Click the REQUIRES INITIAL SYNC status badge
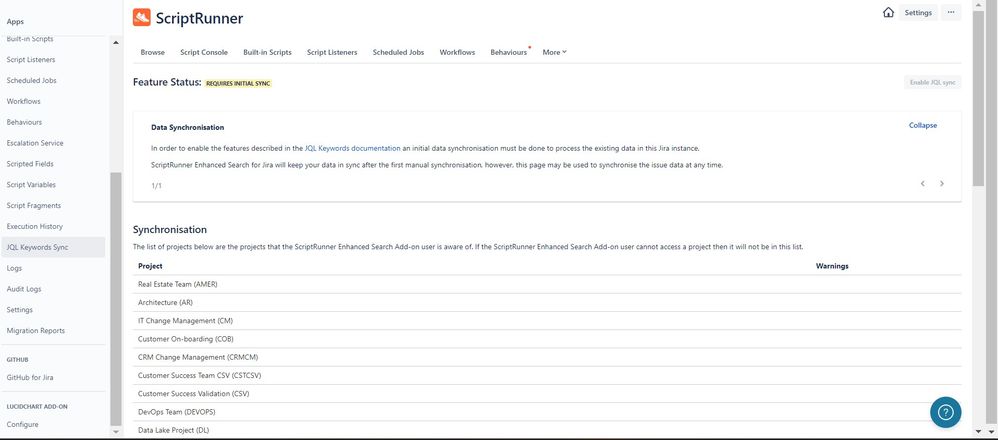 pyautogui.click(x=238, y=83)
